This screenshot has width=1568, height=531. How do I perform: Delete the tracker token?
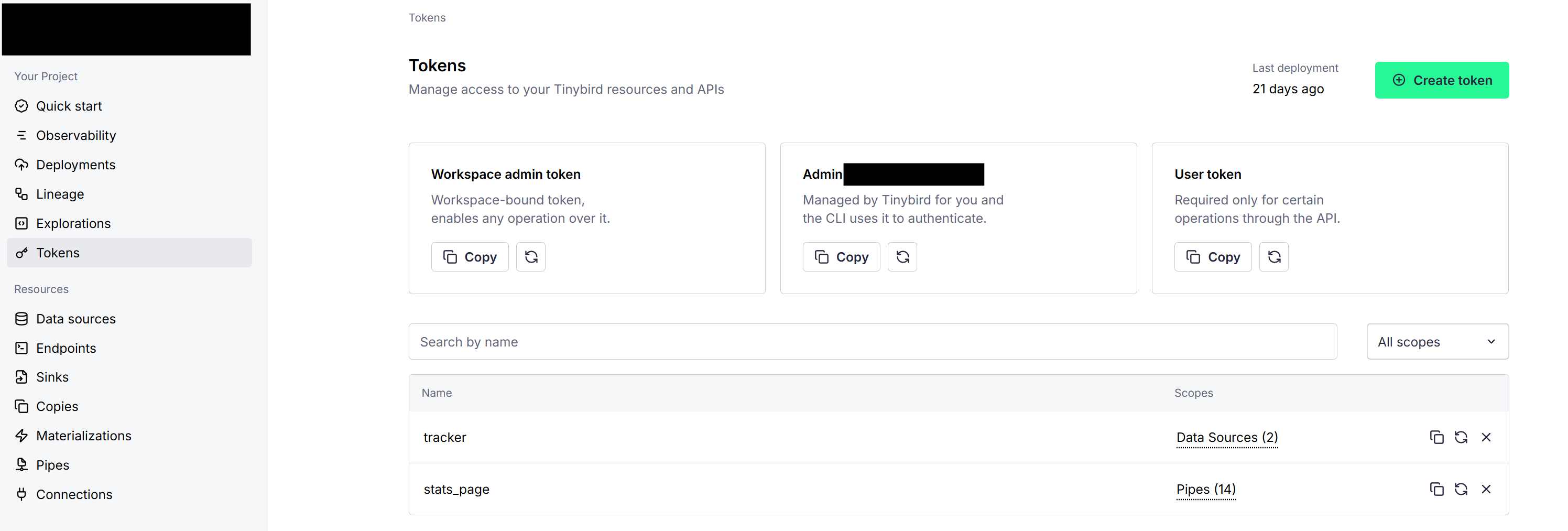tap(1486, 437)
